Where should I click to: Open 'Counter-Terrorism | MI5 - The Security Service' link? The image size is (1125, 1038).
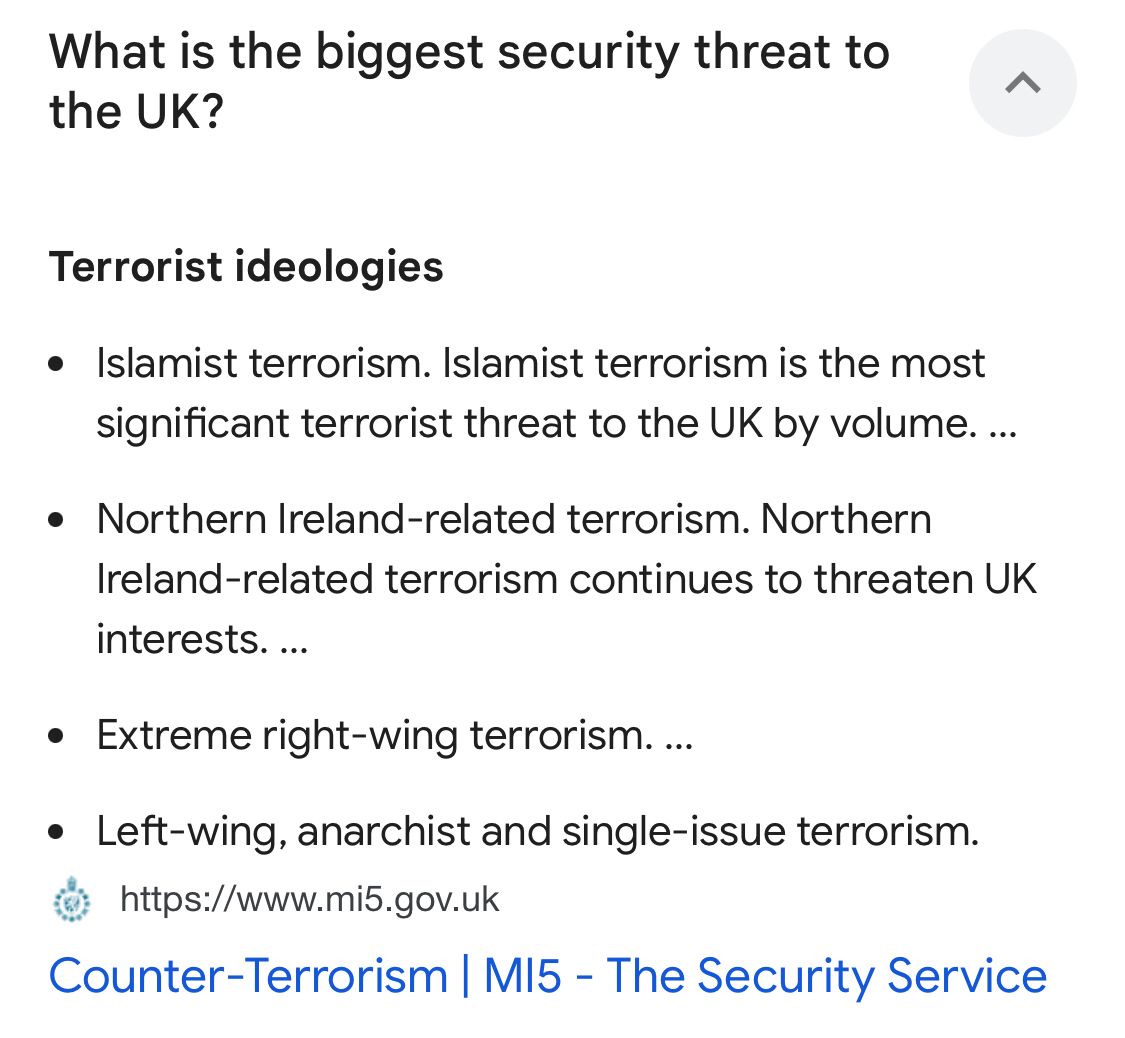click(547, 976)
